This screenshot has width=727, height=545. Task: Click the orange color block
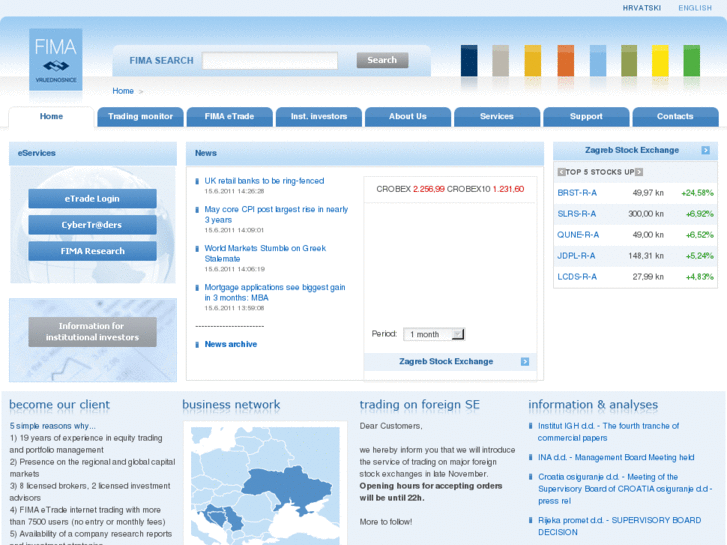tap(566, 60)
